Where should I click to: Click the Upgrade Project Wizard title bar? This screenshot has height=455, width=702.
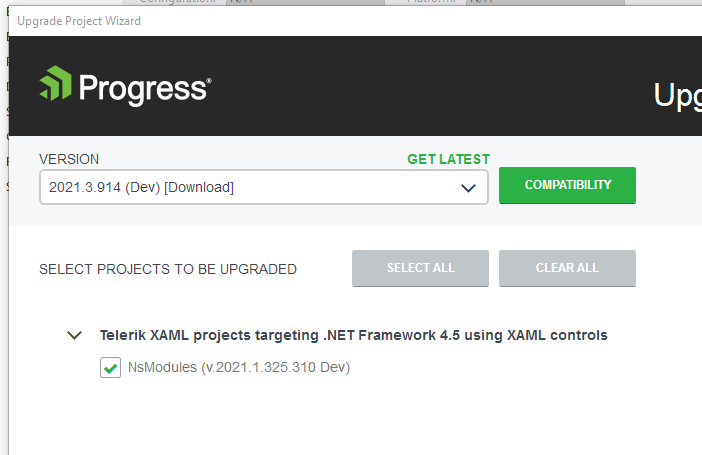pyautogui.click(x=300, y=21)
